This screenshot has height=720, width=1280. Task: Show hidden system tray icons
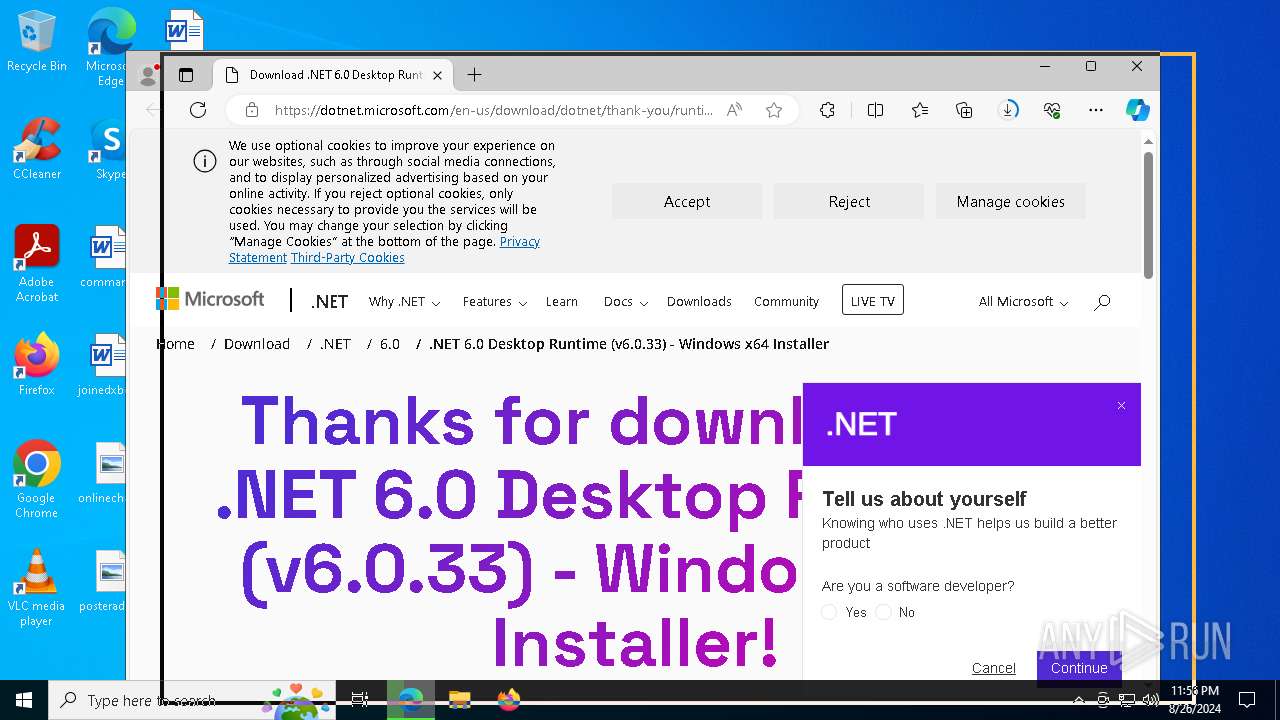point(1079,700)
